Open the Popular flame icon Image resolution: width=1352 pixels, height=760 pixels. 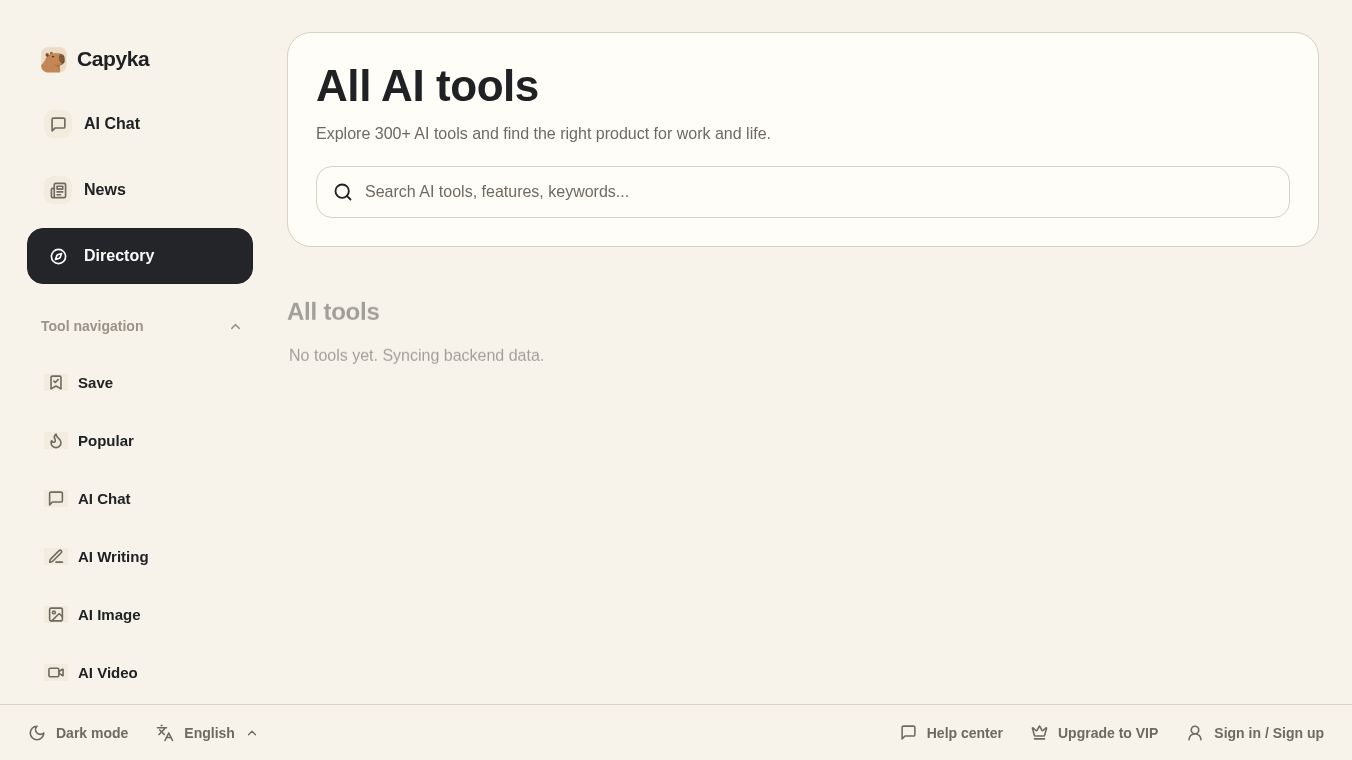pyautogui.click(x=56, y=440)
